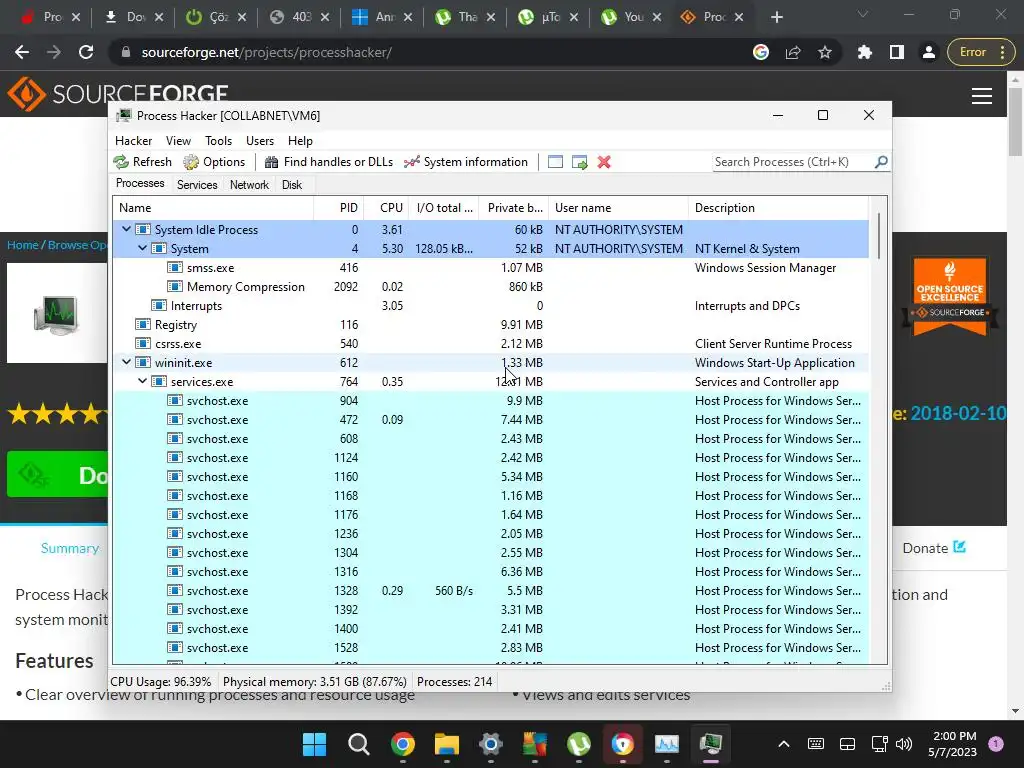The height and width of the screenshot is (768, 1024).
Task: Click the find window and thread icon
Action: [x=579, y=162]
